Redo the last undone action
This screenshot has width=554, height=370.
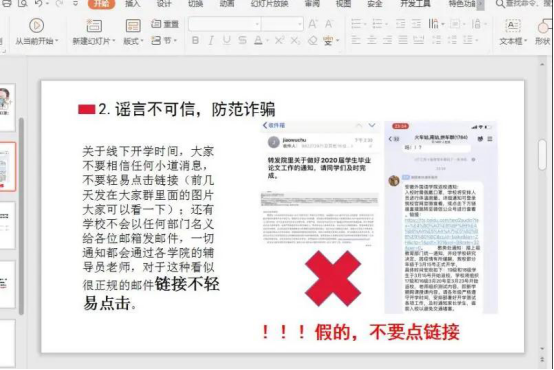click(x=59, y=4)
